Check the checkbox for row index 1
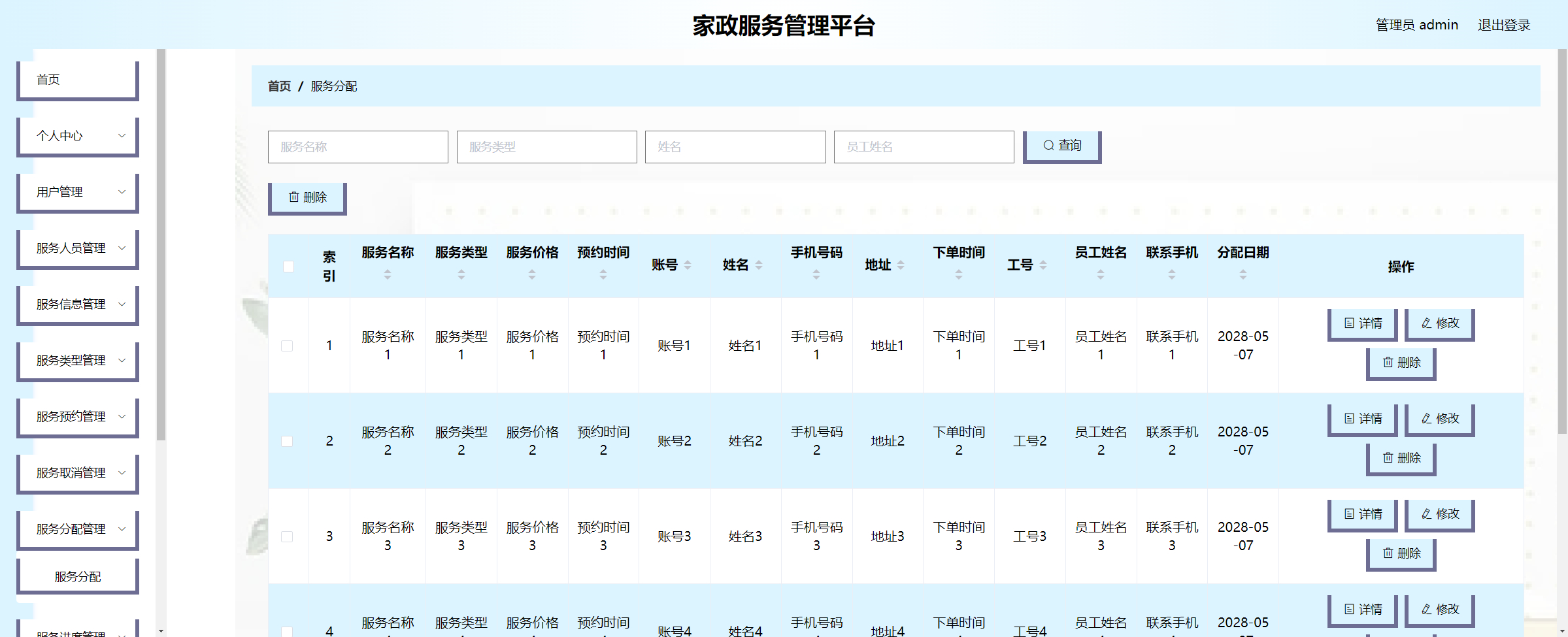Screen dimensions: 1568x637 (x=287, y=346)
